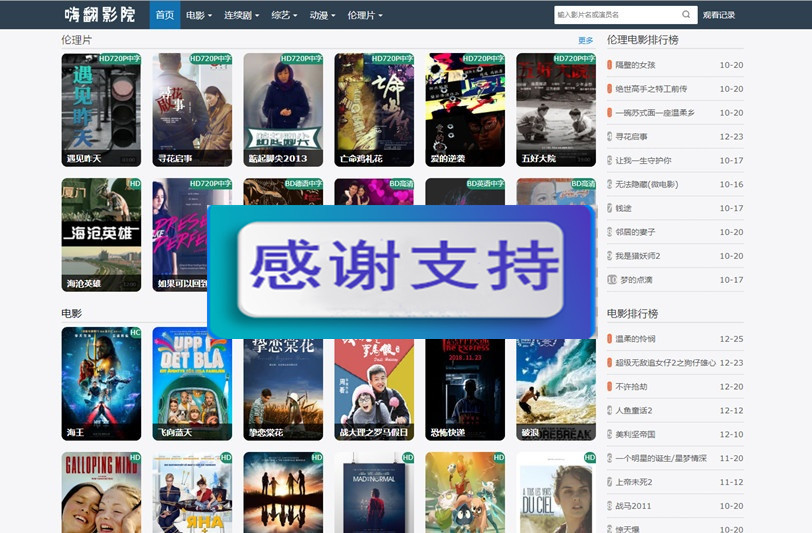The height and width of the screenshot is (533, 812).
Task: Expand the 电影 dropdown menu
Action: [199, 15]
